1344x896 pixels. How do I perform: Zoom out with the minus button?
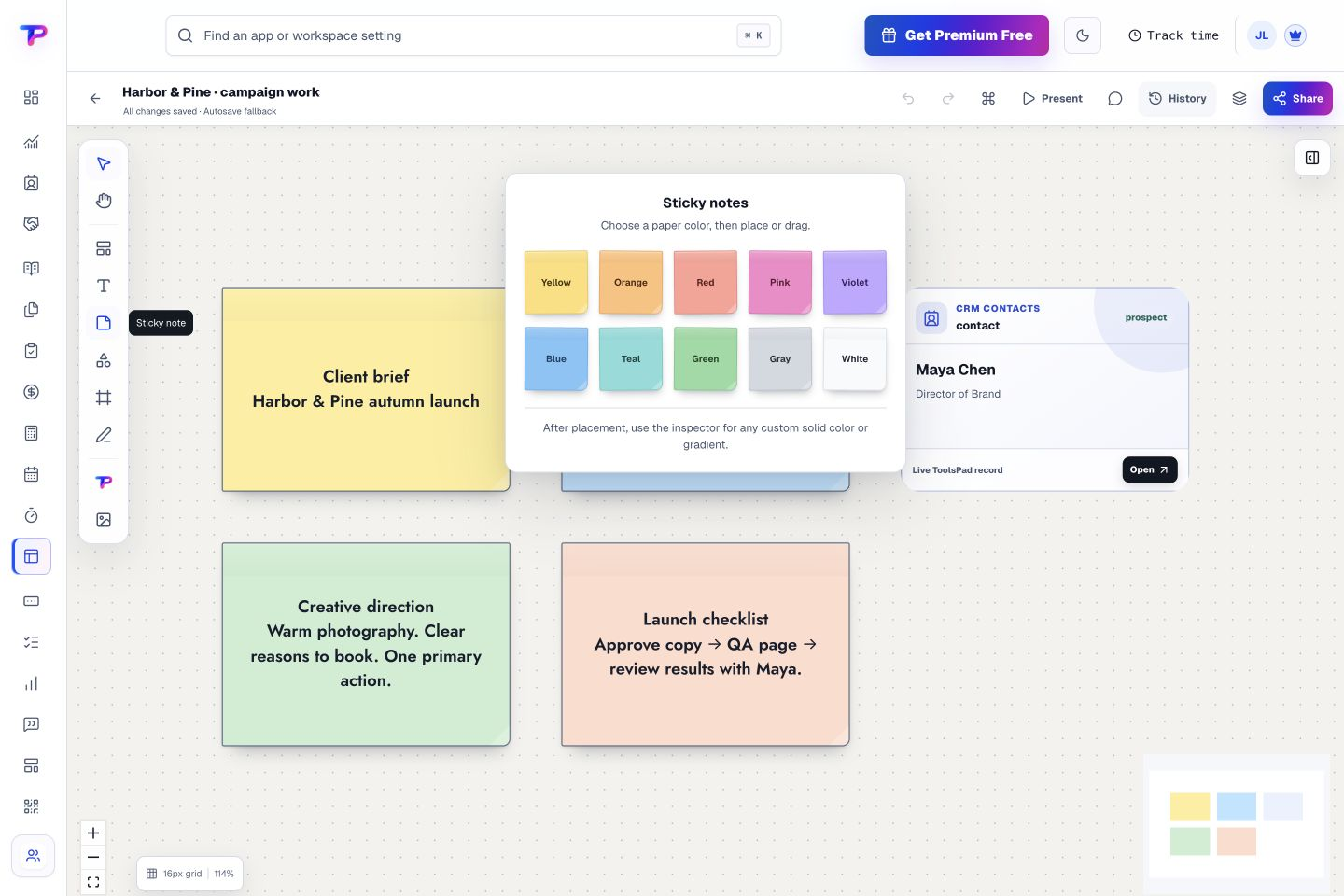point(93,857)
